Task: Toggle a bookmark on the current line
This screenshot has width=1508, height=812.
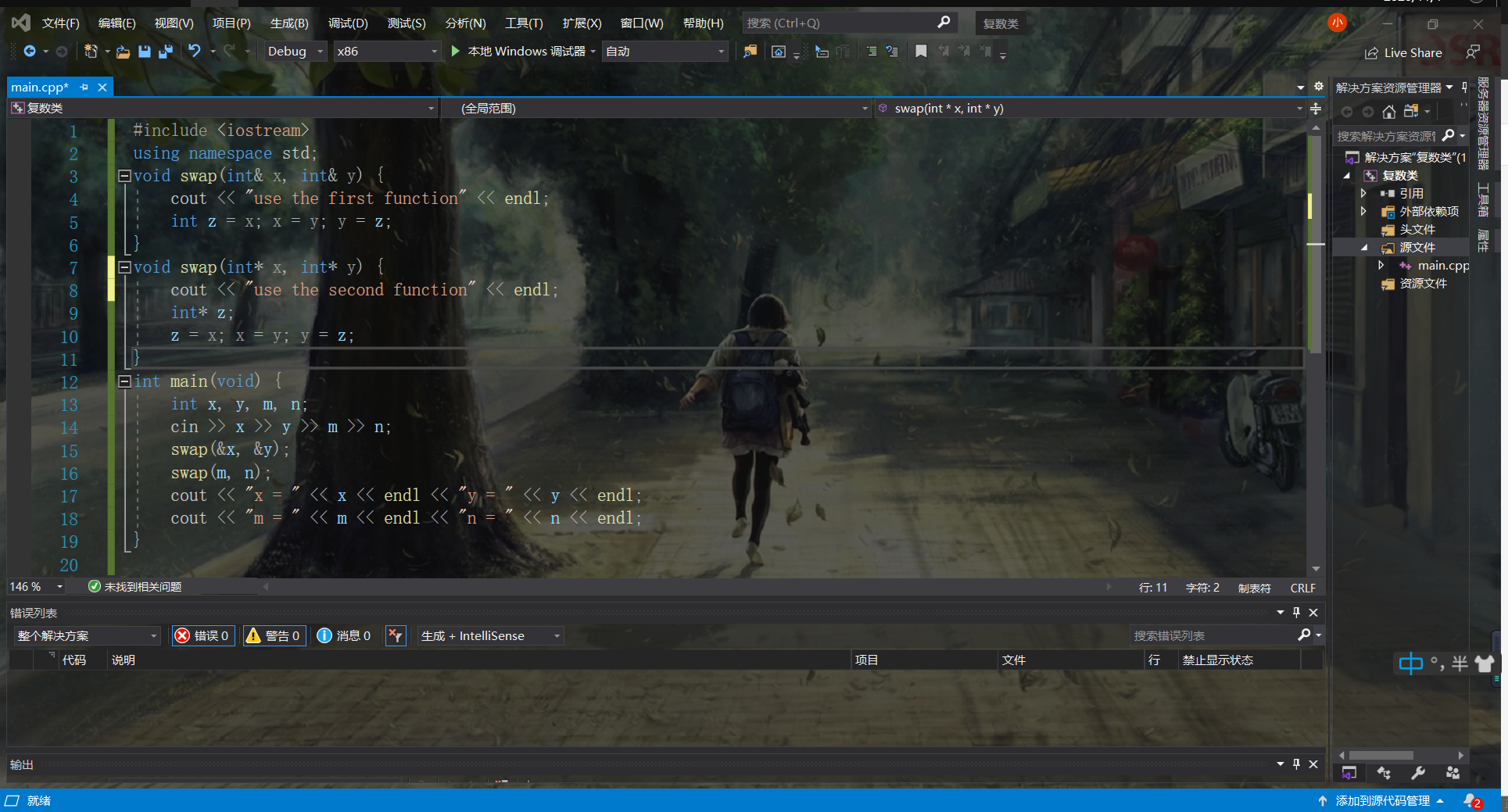Action: coord(921,52)
